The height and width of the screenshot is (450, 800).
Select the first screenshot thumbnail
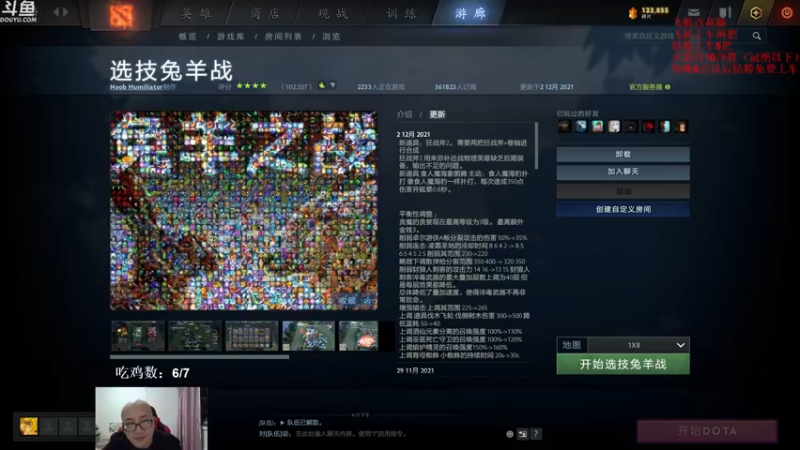click(138, 336)
